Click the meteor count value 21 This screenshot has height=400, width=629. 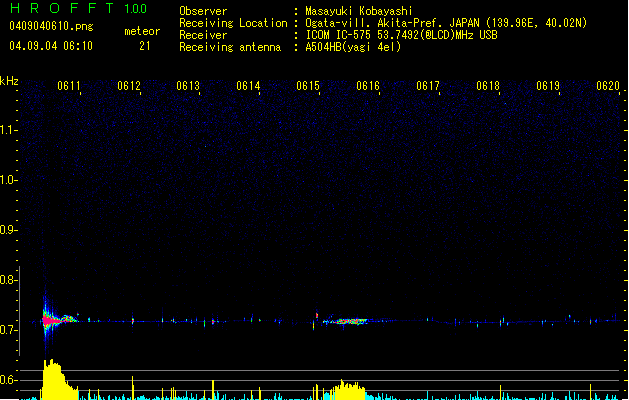[x=145, y=46]
